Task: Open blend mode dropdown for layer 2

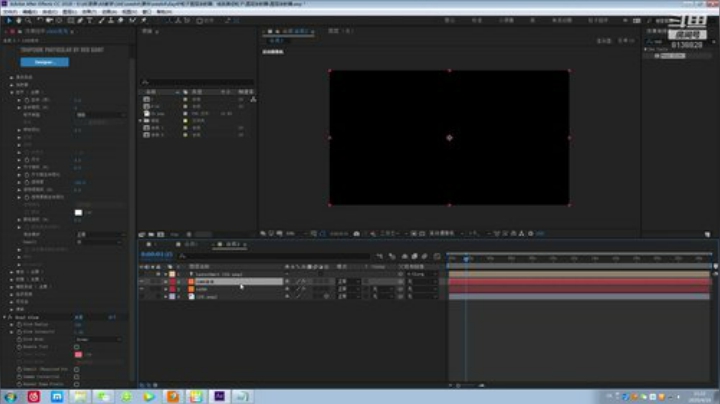Action: (348, 281)
